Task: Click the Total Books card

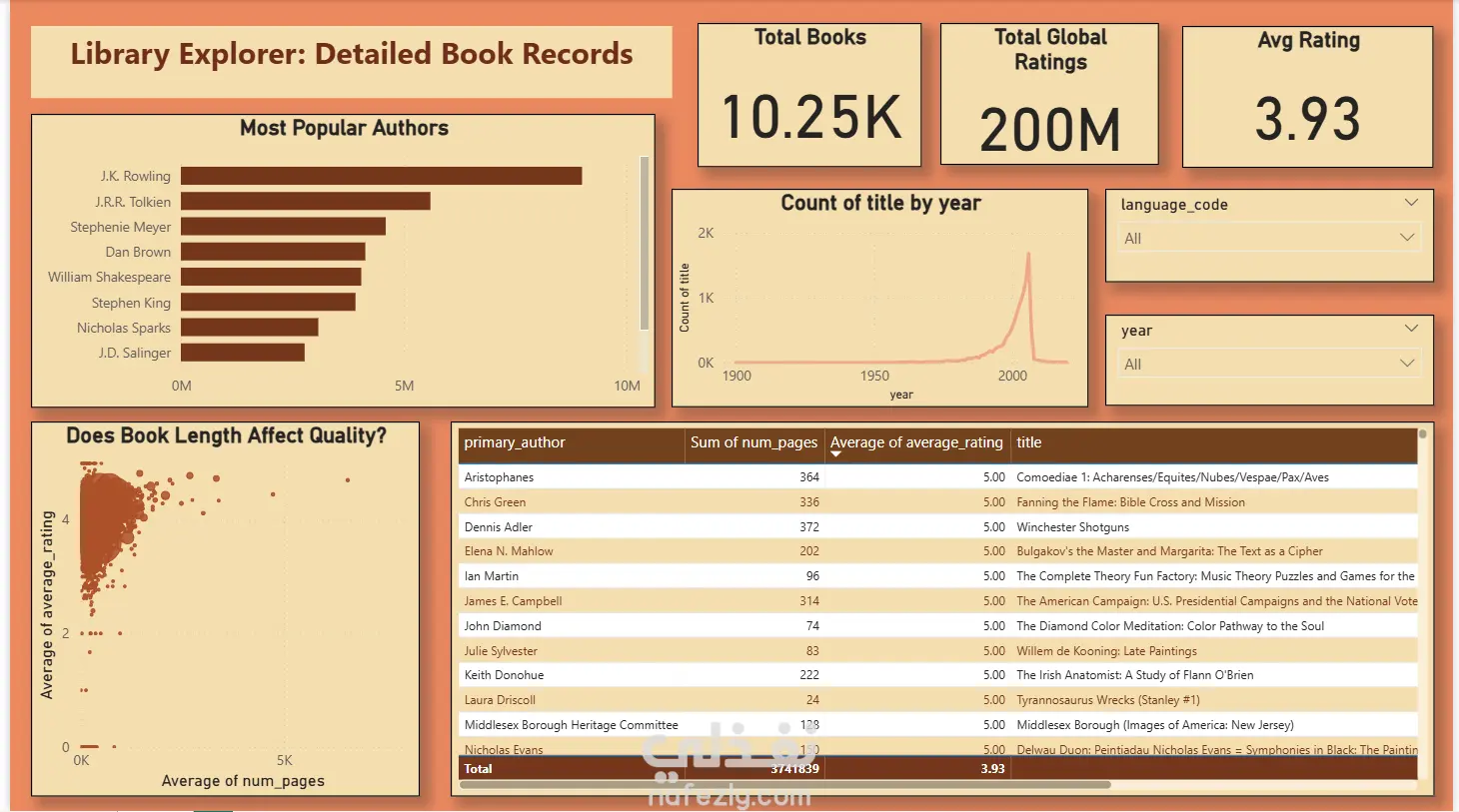Action: pos(809,96)
